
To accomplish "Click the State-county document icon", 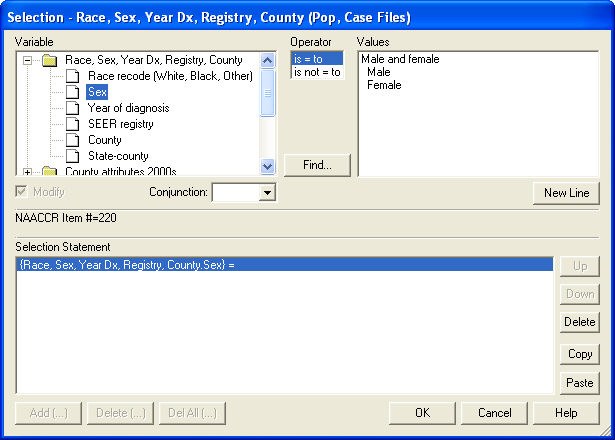I will click(72, 156).
